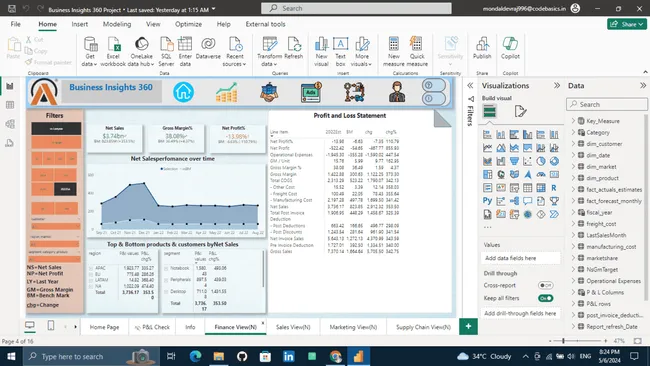Select the Python visual icon
Image resolution: width=650 pixels, height=366 pixels.
(488, 201)
